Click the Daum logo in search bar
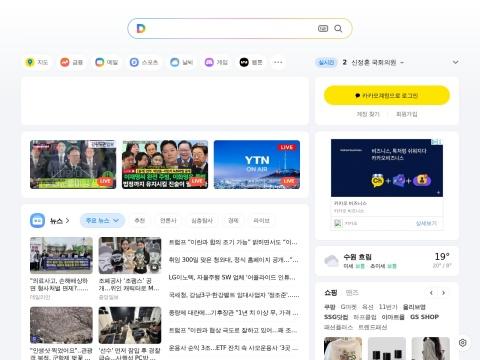 [141, 28]
